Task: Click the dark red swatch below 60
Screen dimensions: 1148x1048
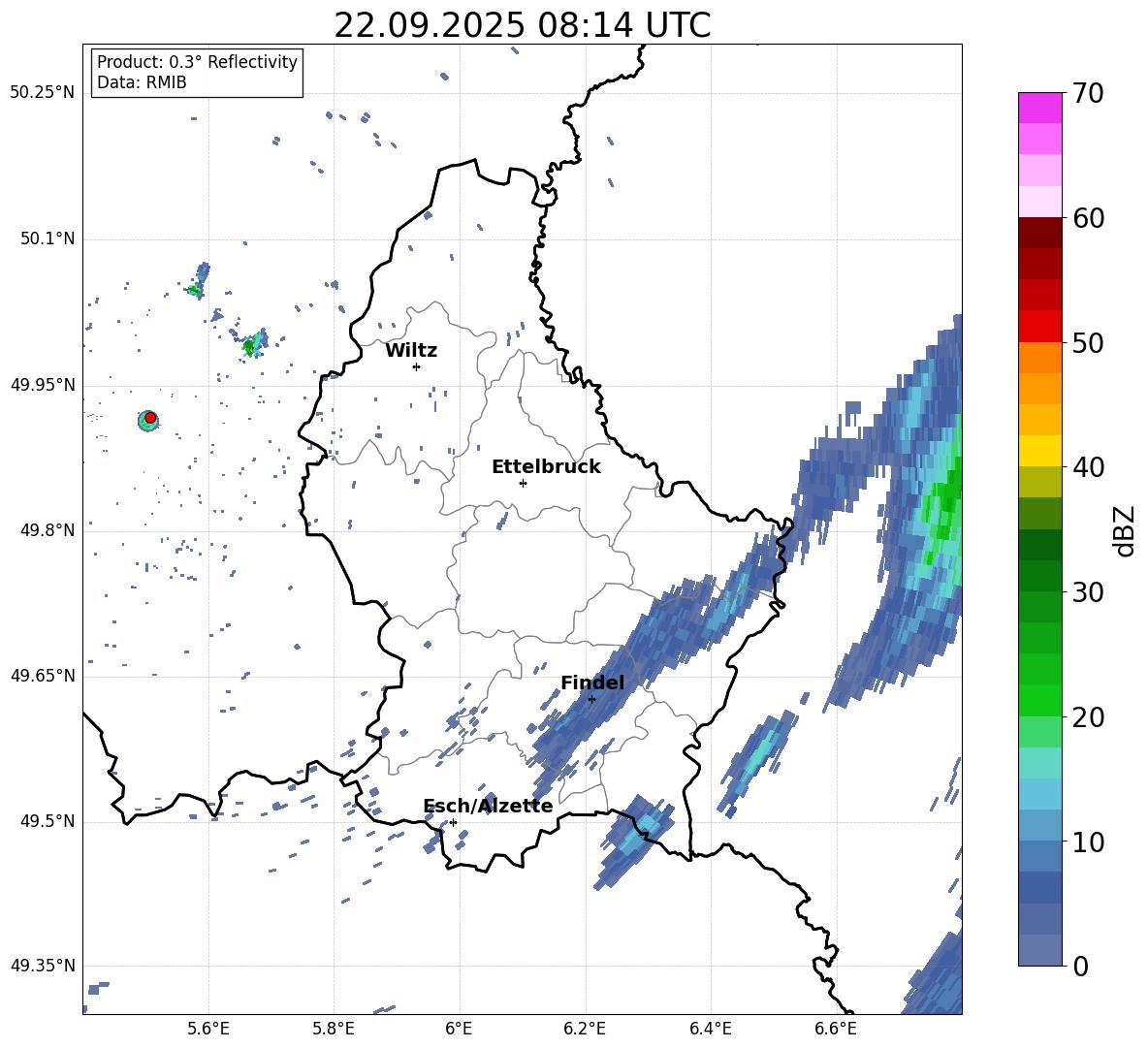Action: (x=1039, y=233)
